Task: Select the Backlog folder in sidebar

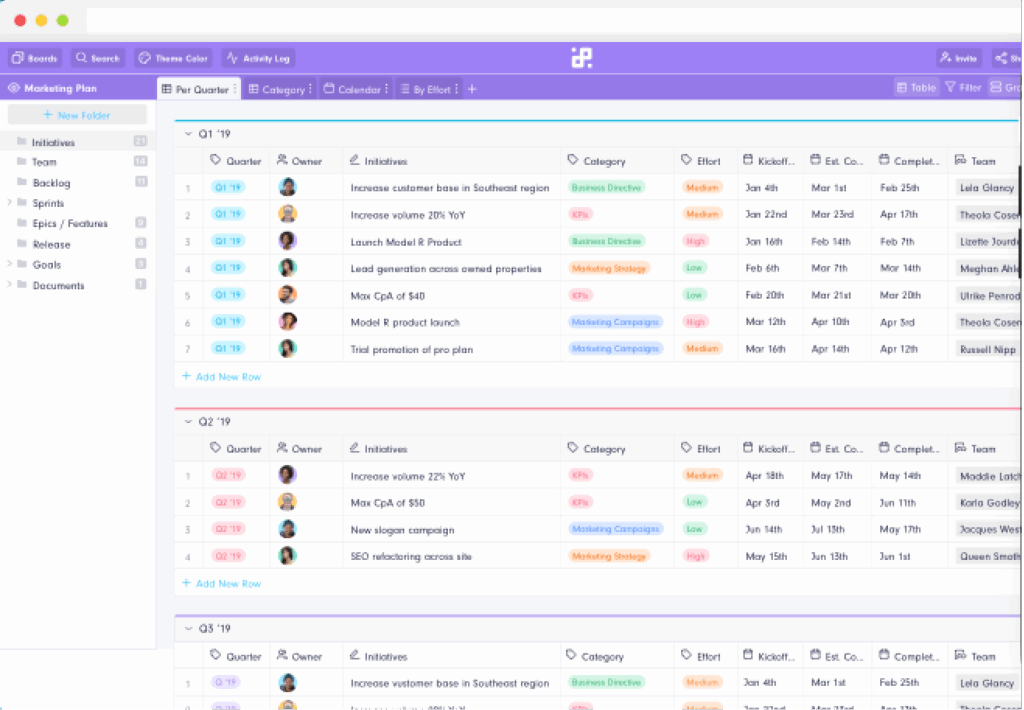Action: [51, 183]
